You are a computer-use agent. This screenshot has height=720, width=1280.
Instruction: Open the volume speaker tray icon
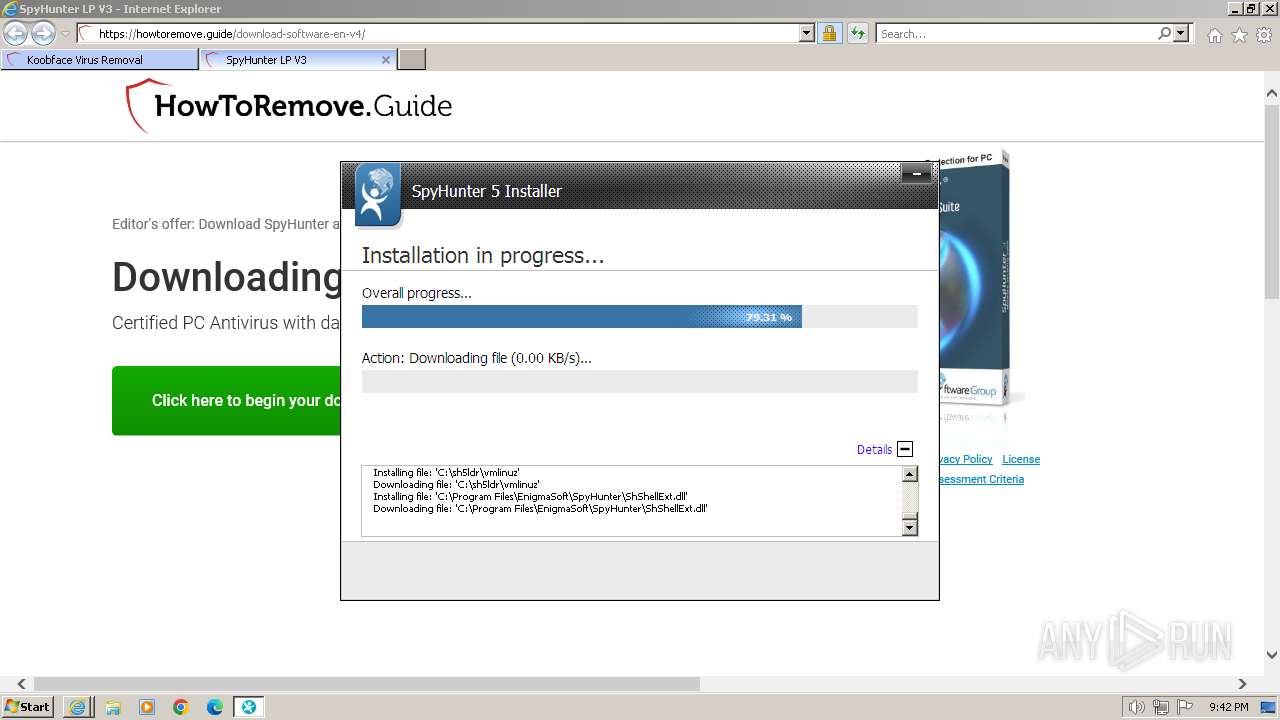click(x=1137, y=707)
